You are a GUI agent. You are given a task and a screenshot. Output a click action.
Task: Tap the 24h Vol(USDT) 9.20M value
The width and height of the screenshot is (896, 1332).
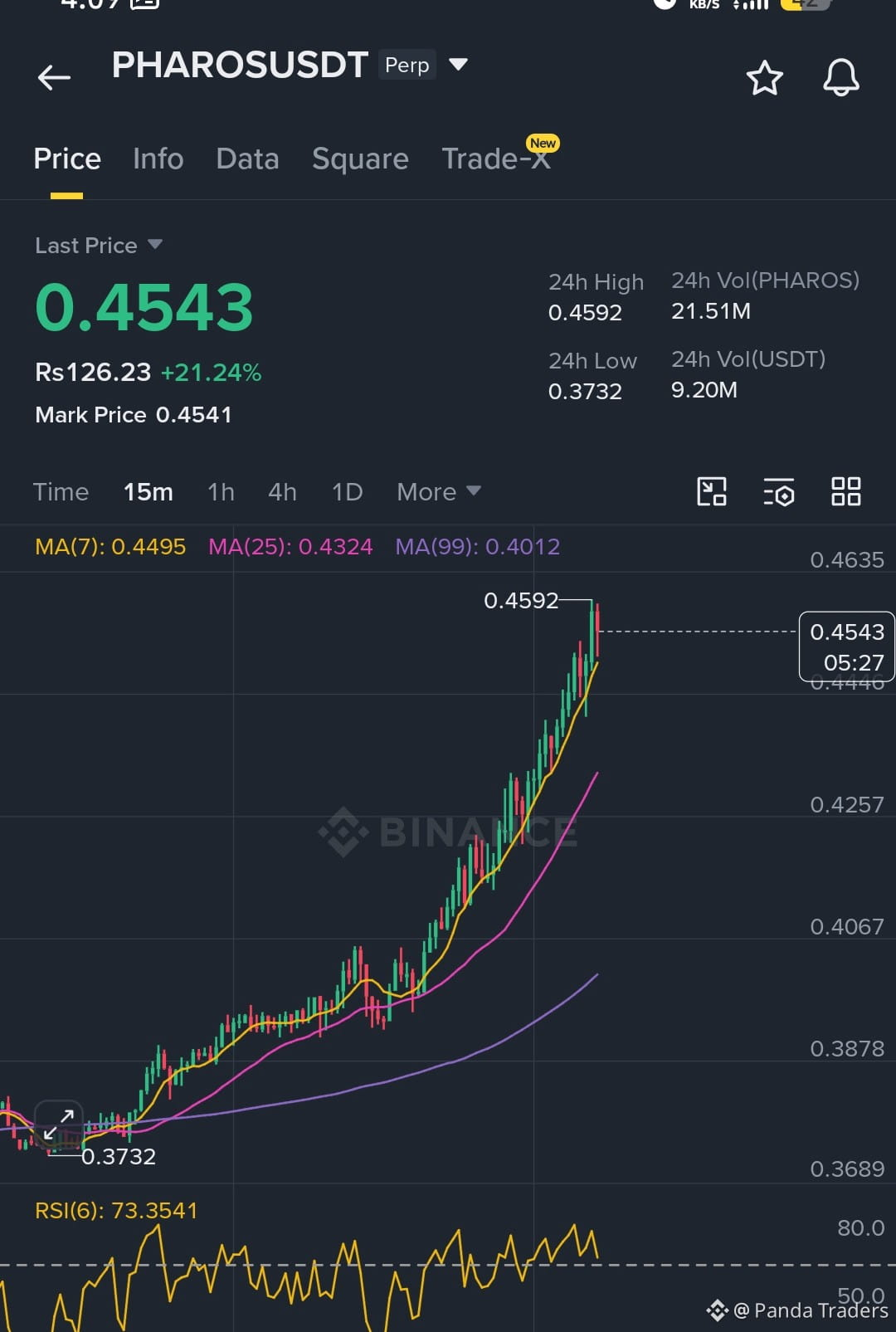(x=704, y=390)
